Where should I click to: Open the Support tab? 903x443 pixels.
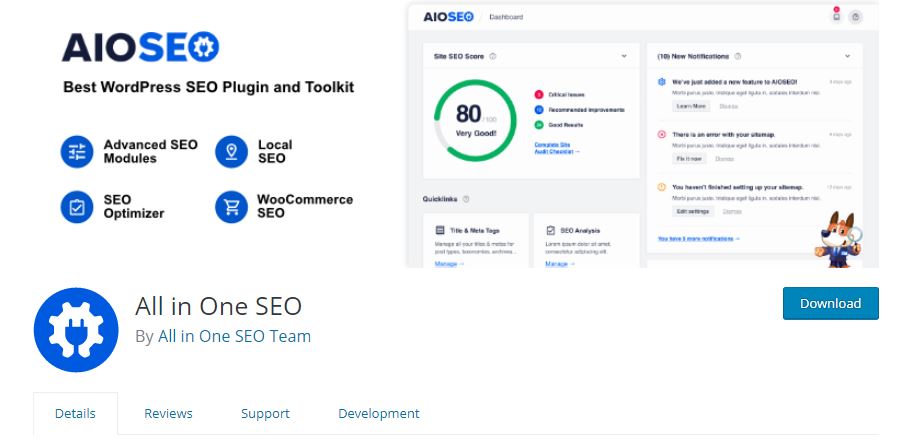265,414
